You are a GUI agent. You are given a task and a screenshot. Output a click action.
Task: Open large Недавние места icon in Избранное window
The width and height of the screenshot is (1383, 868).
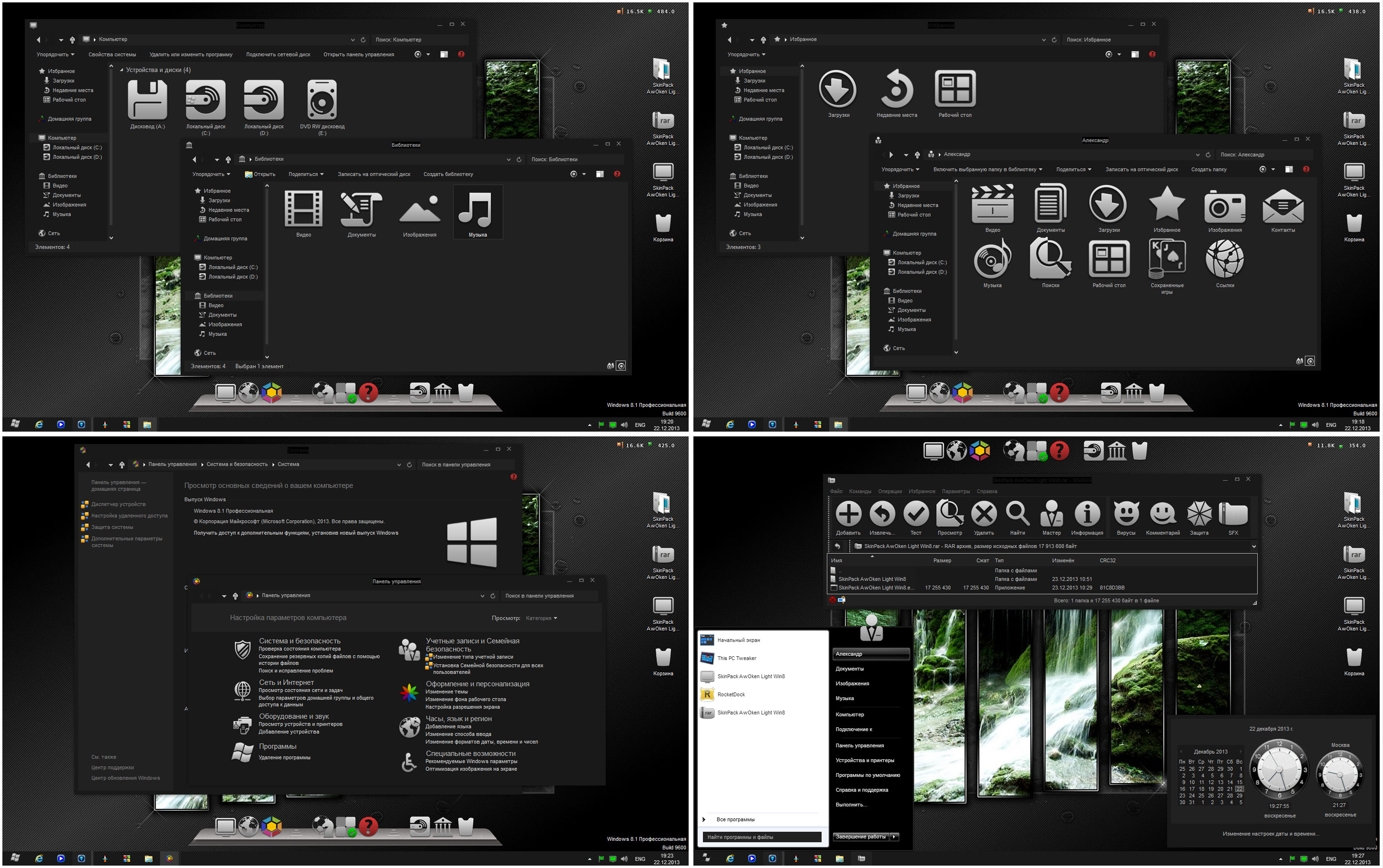tap(897, 93)
